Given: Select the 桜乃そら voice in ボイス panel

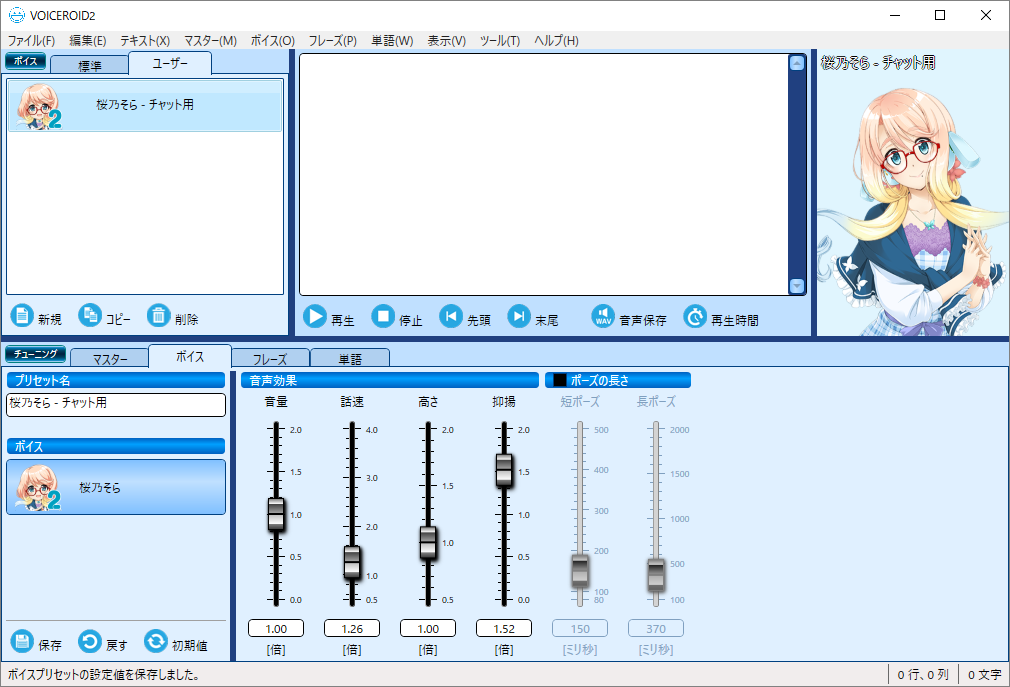Looking at the screenshot, I should tap(116, 487).
